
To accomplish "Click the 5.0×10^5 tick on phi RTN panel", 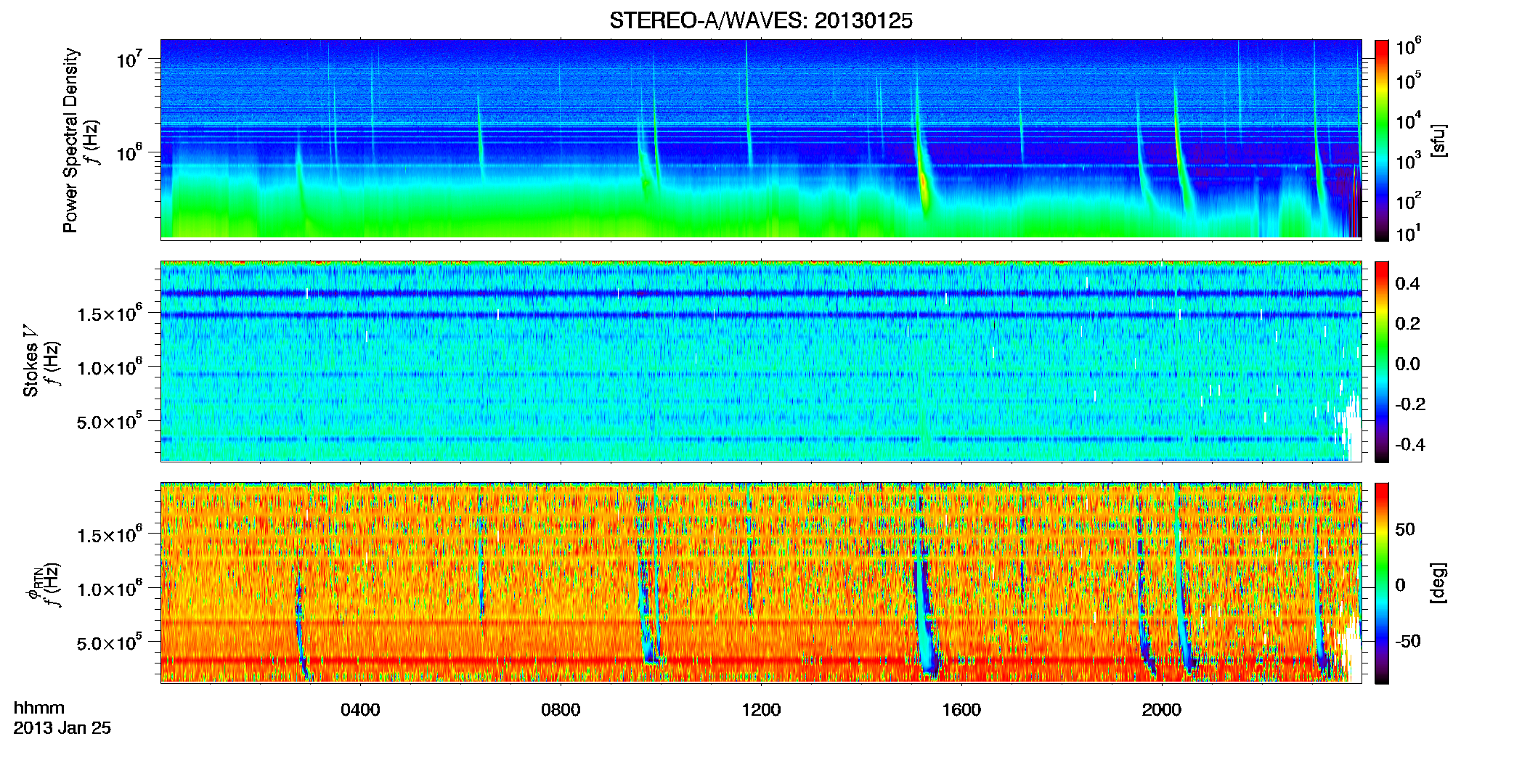I will [109, 642].
